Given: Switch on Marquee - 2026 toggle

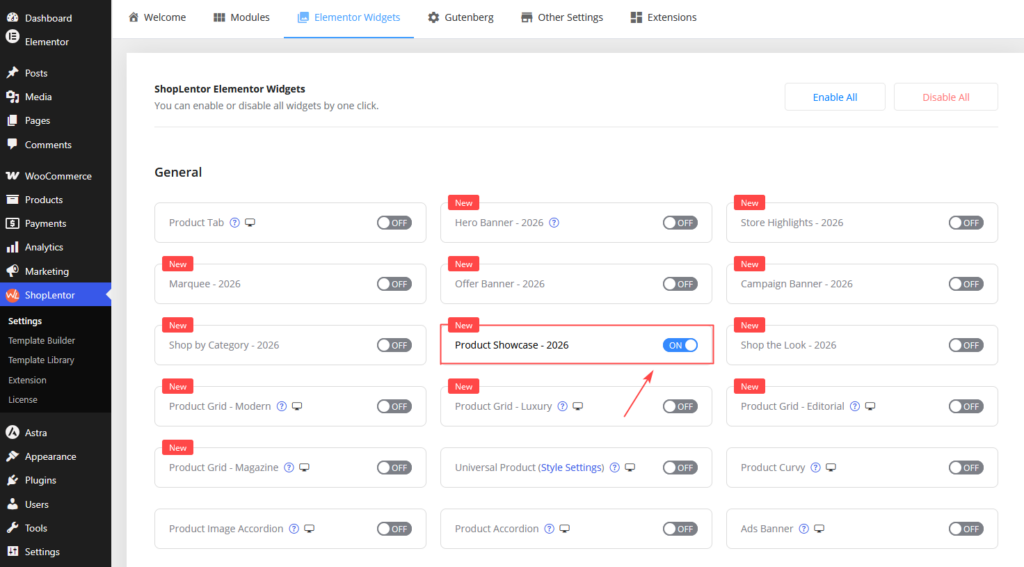Looking at the screenshot, I should point(394,284).
